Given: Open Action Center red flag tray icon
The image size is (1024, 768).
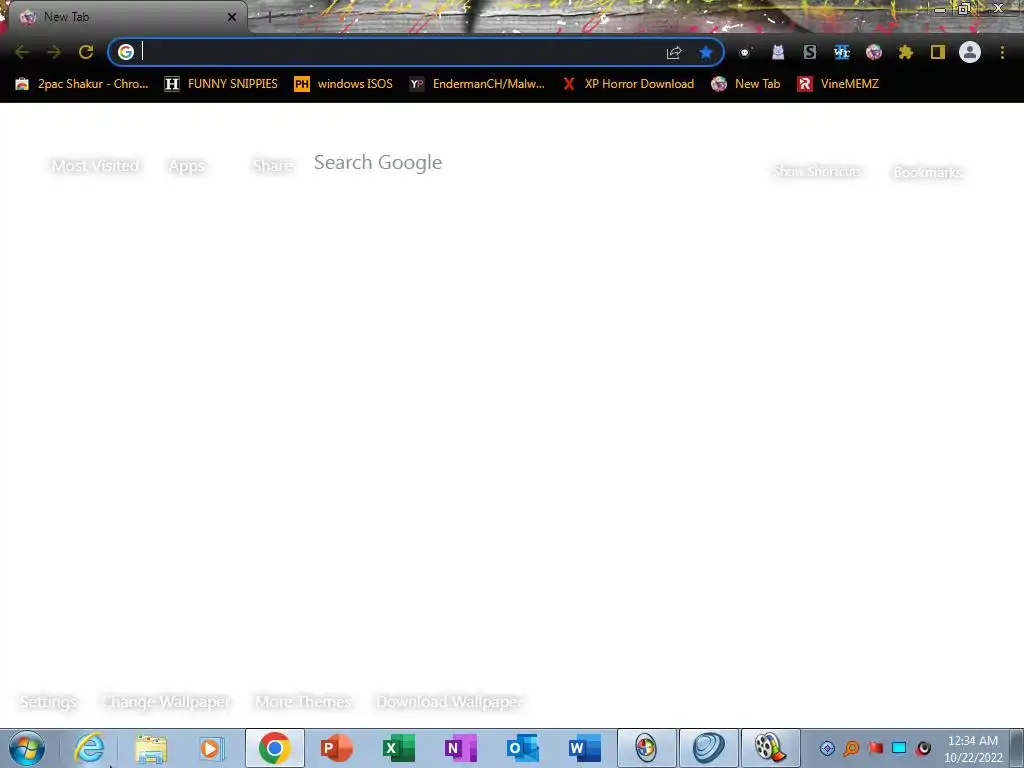Looking at the screenshot, I should point(876,748).
